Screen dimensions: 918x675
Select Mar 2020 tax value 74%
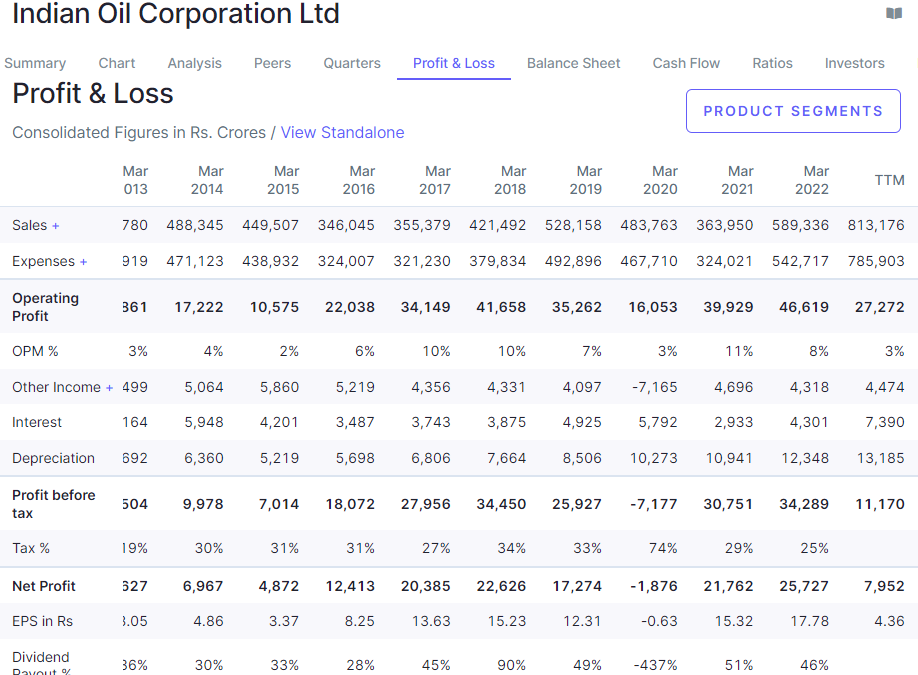pyautogui.click(x=663, y=549)
